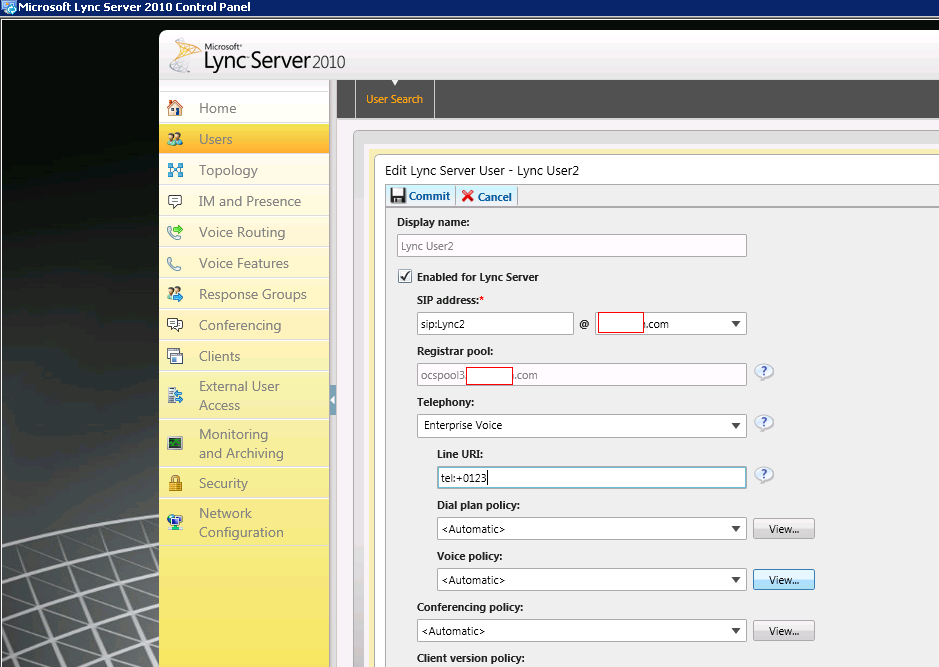
Task: Click the Security padlock icon
Action: click(x=176, y=483)
